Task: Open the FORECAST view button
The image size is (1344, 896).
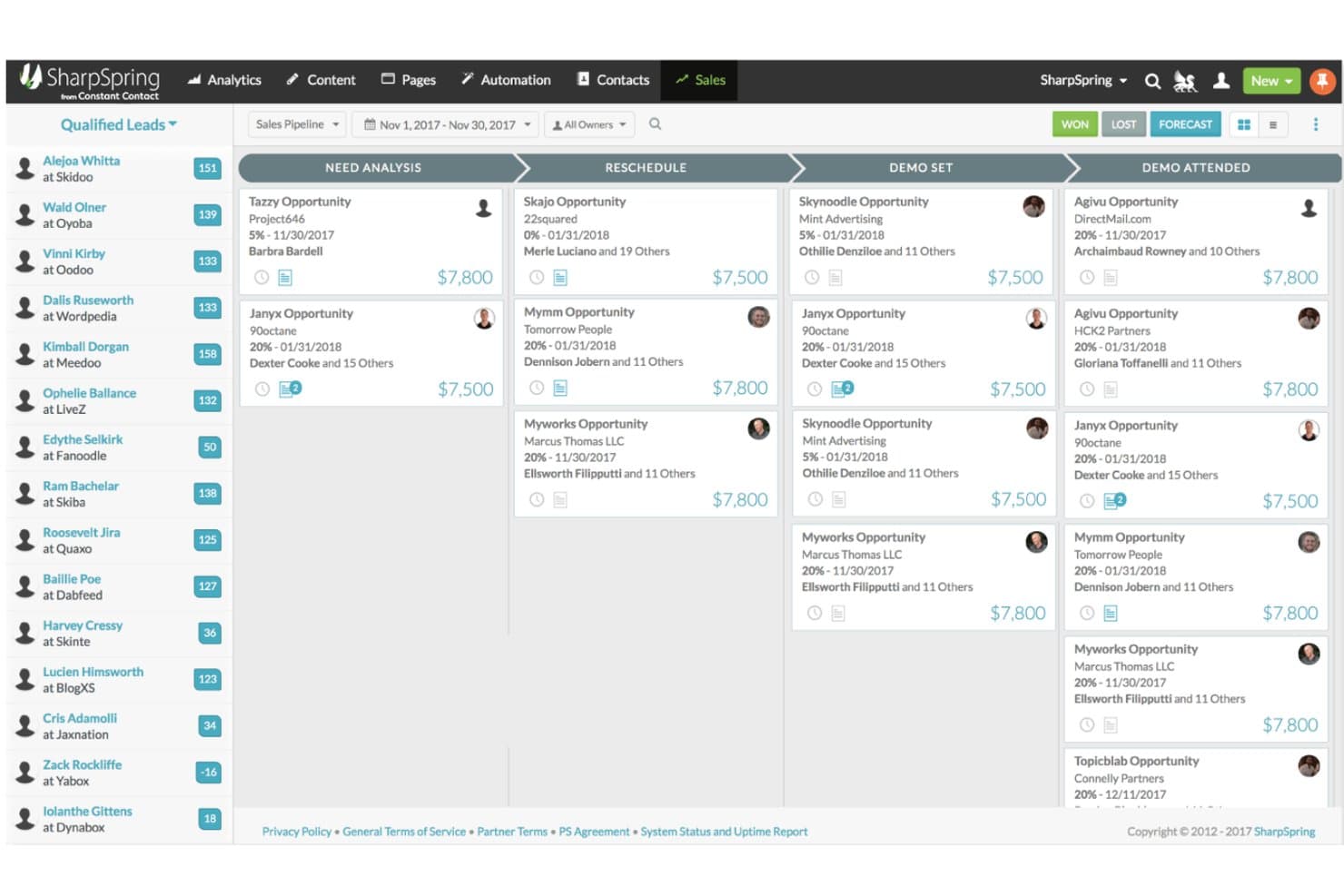Action: tap(1185, 124)
